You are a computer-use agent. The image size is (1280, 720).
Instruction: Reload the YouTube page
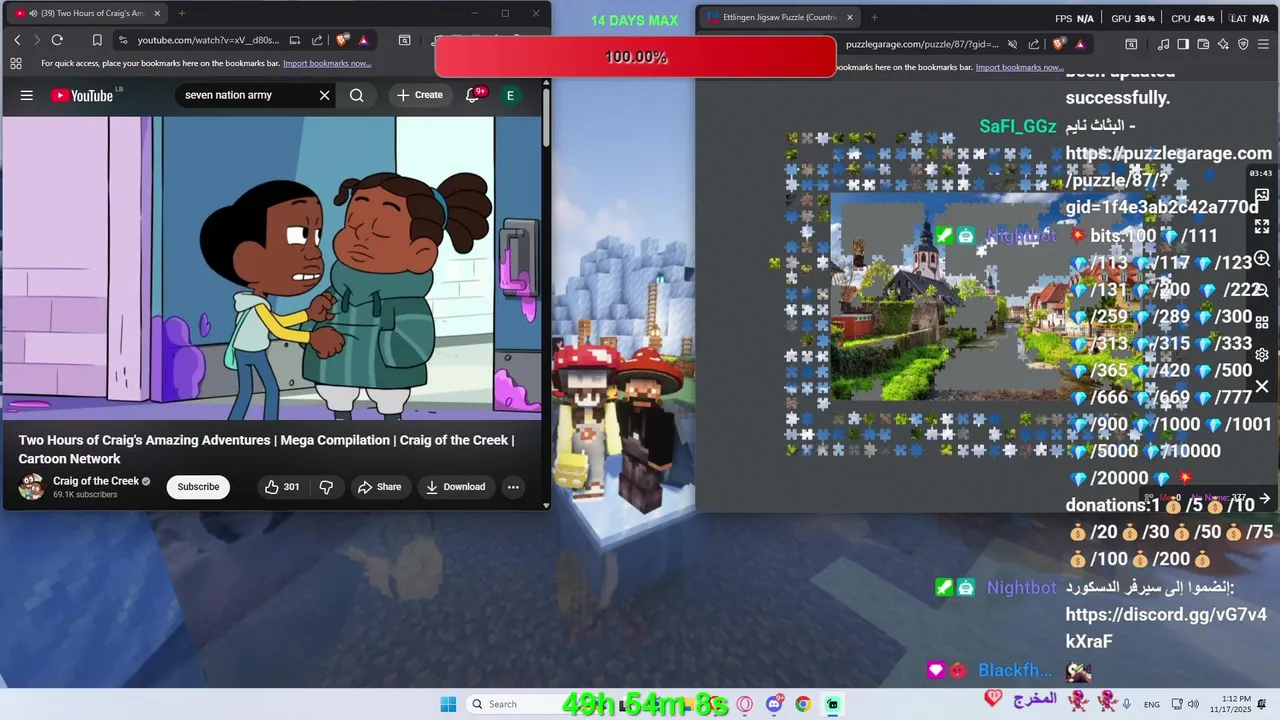[x=57, y=40]
